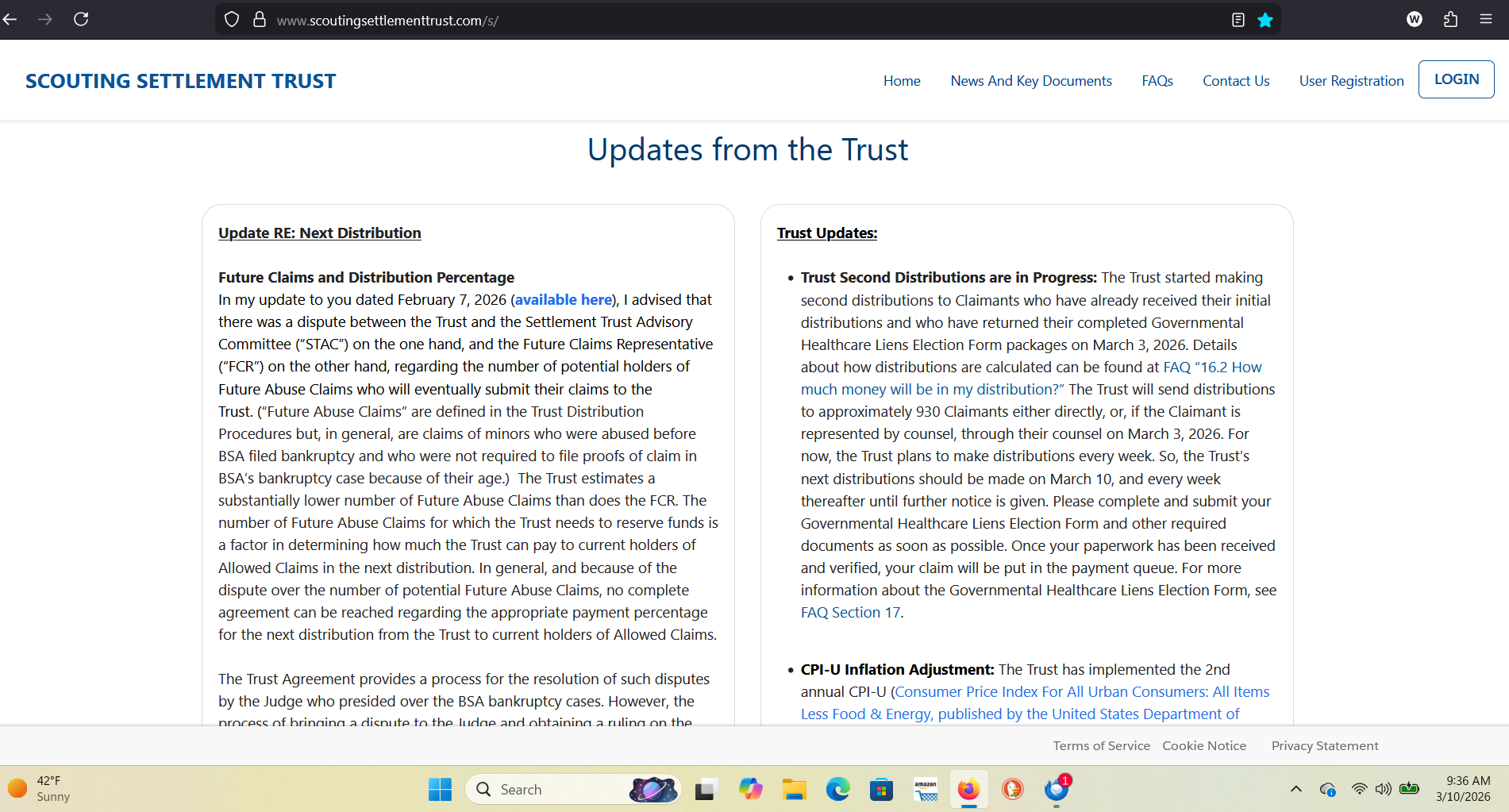Image resolution: width=1509 pixels, height=812 pixels.
Task: Open the volume speaker control in the tray
Action: coord(1384,789)
